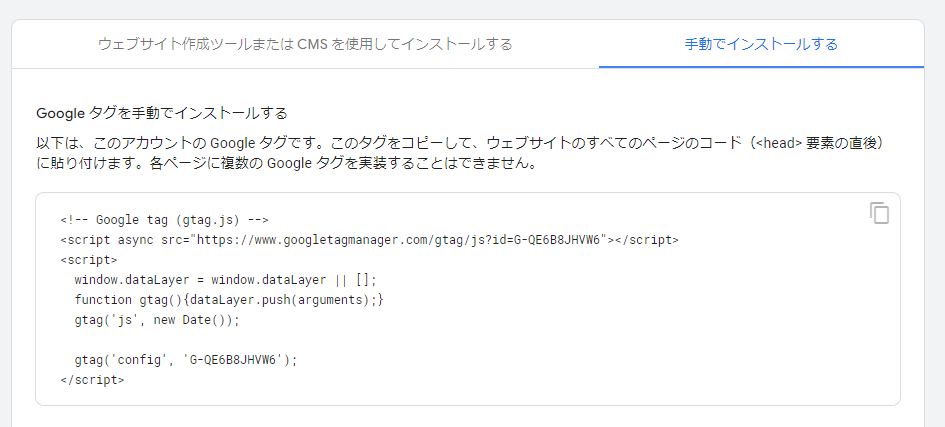Screen dimensions: 945x427
Task: Click the standalone opening <script> tag line
Action: 89,260
